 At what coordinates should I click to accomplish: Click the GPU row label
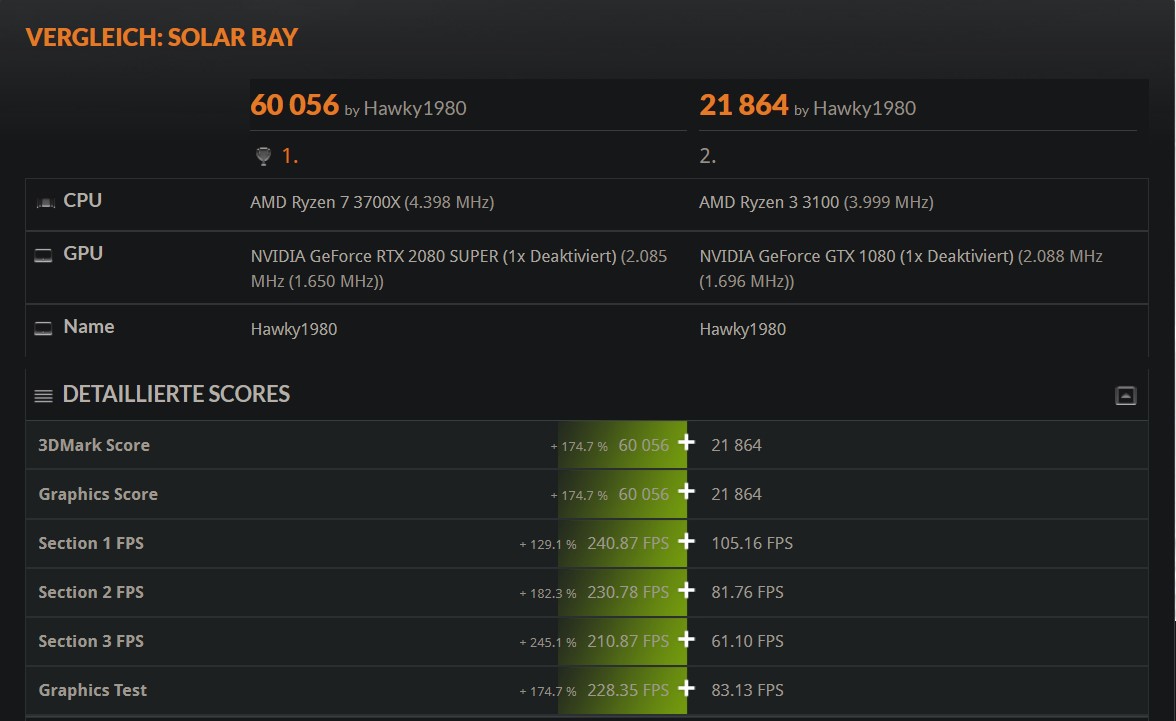click(82, 254)
